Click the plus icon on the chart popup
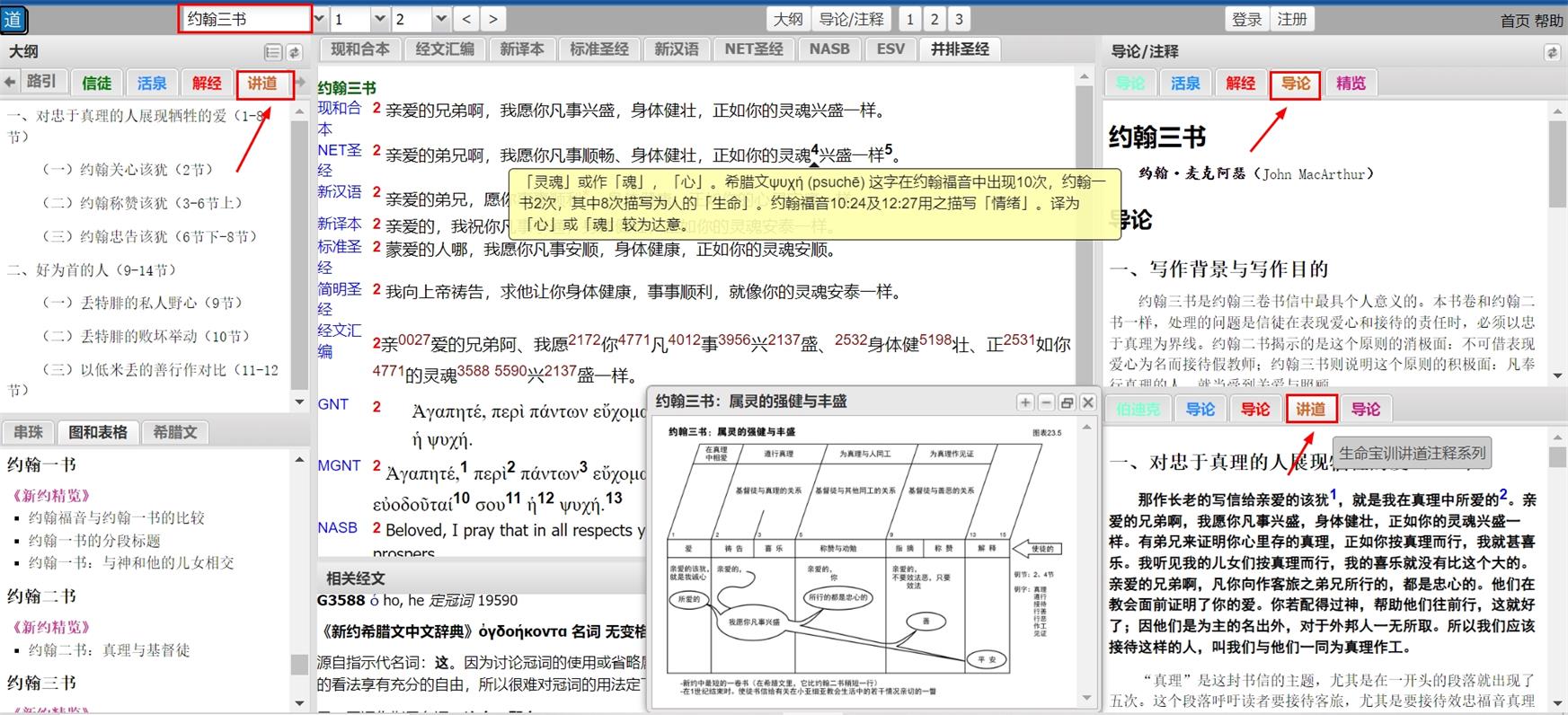The image size is (1568, 715). tap(1025, 402)
